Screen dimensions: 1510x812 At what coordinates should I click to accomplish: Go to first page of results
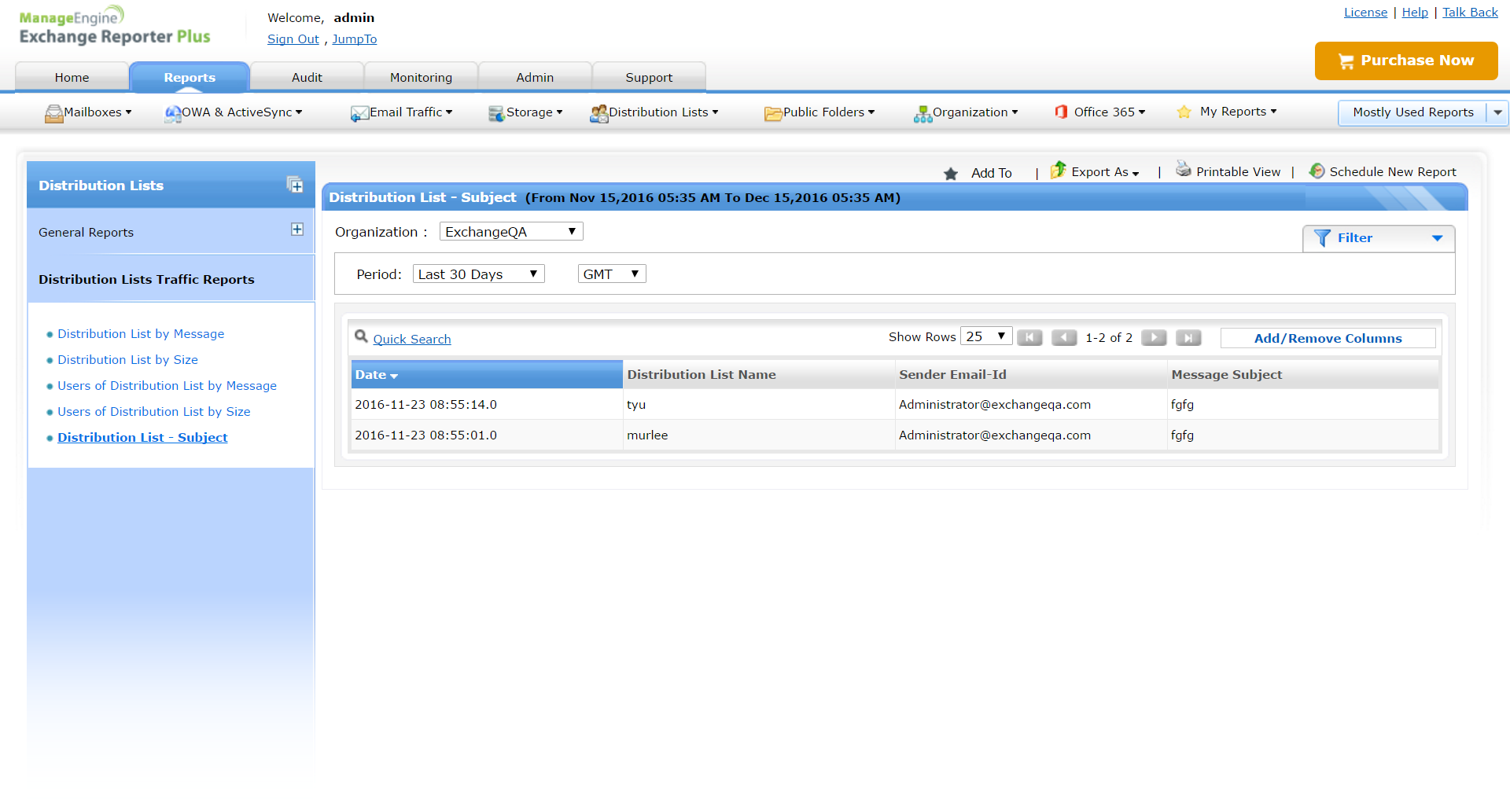pyautogui.click(x=1029, y=338)
